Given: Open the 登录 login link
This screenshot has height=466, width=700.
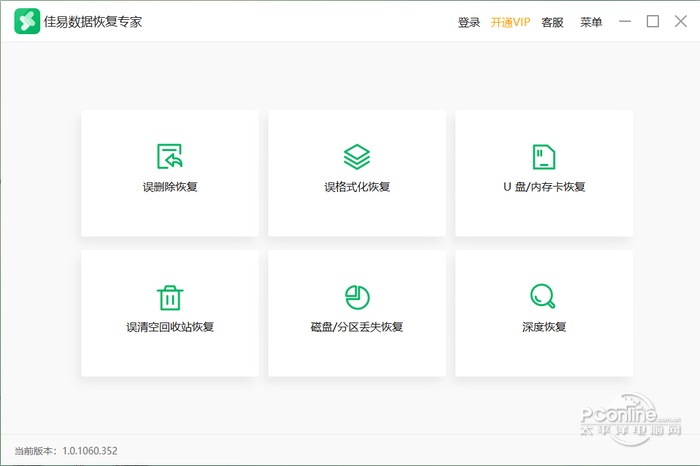Looking at the screenshot, I should [469, 22].
